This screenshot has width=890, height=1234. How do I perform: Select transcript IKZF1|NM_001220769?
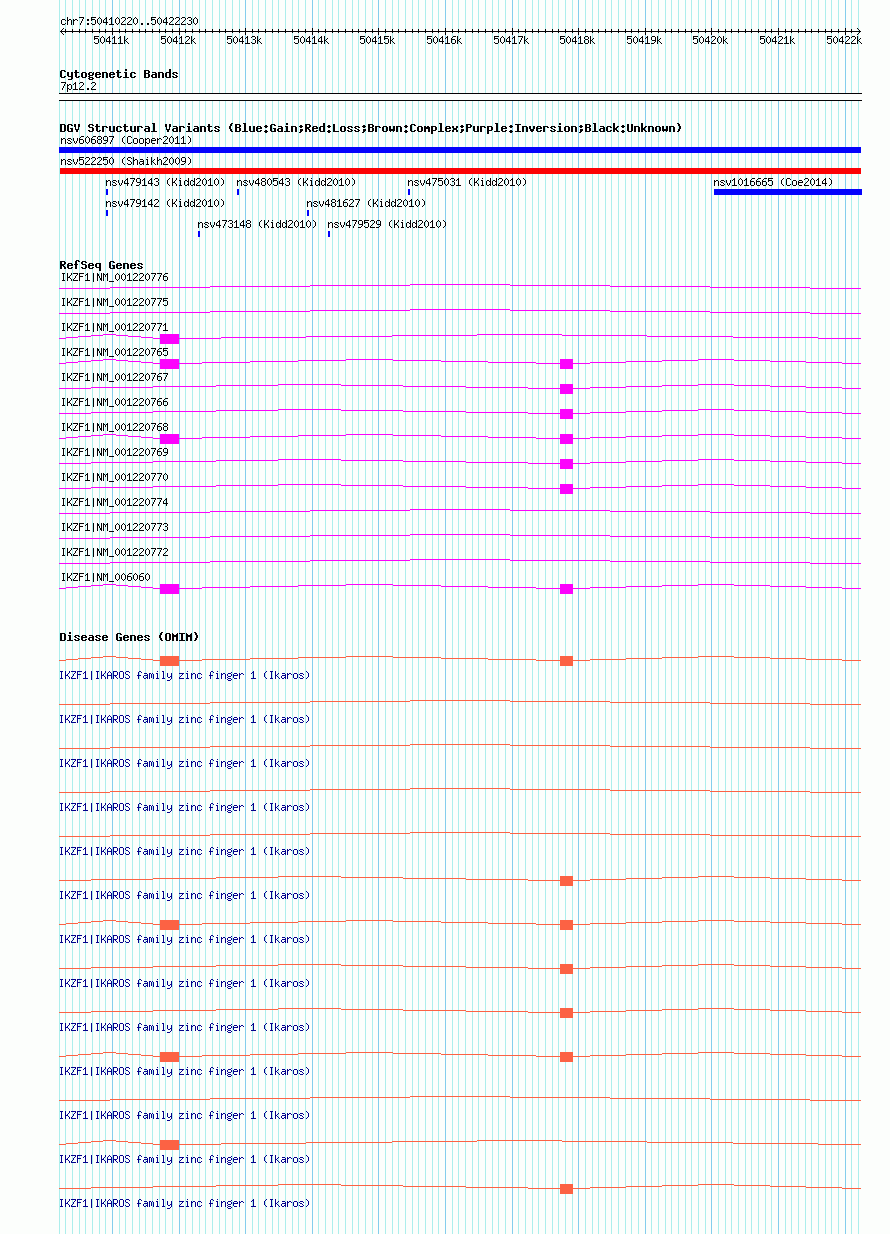click(x=115, y=452)
